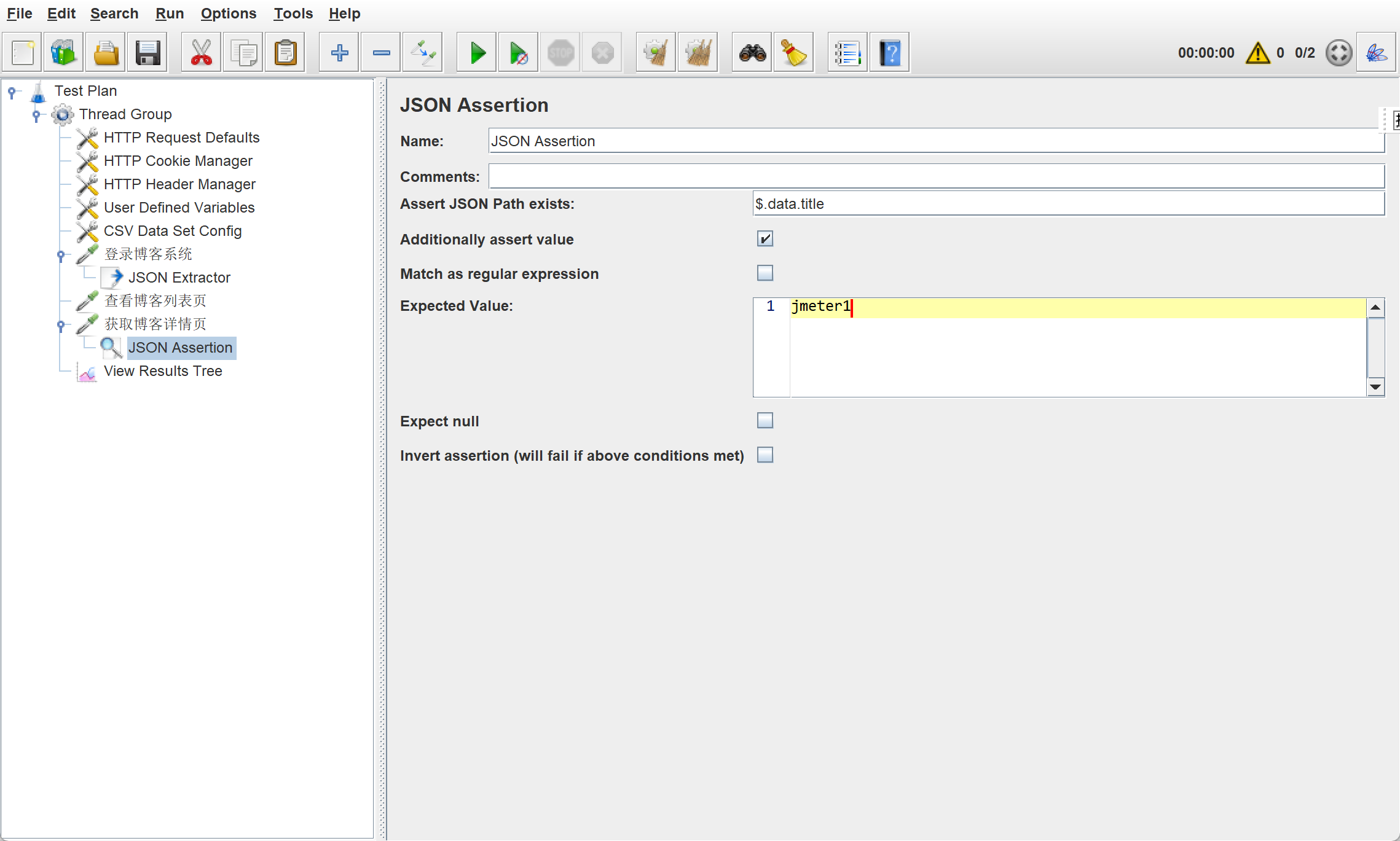Image resolution: width=1400 pixels, height=841 pixels.
Task: Open the Options menu
Action: point(228,14)
